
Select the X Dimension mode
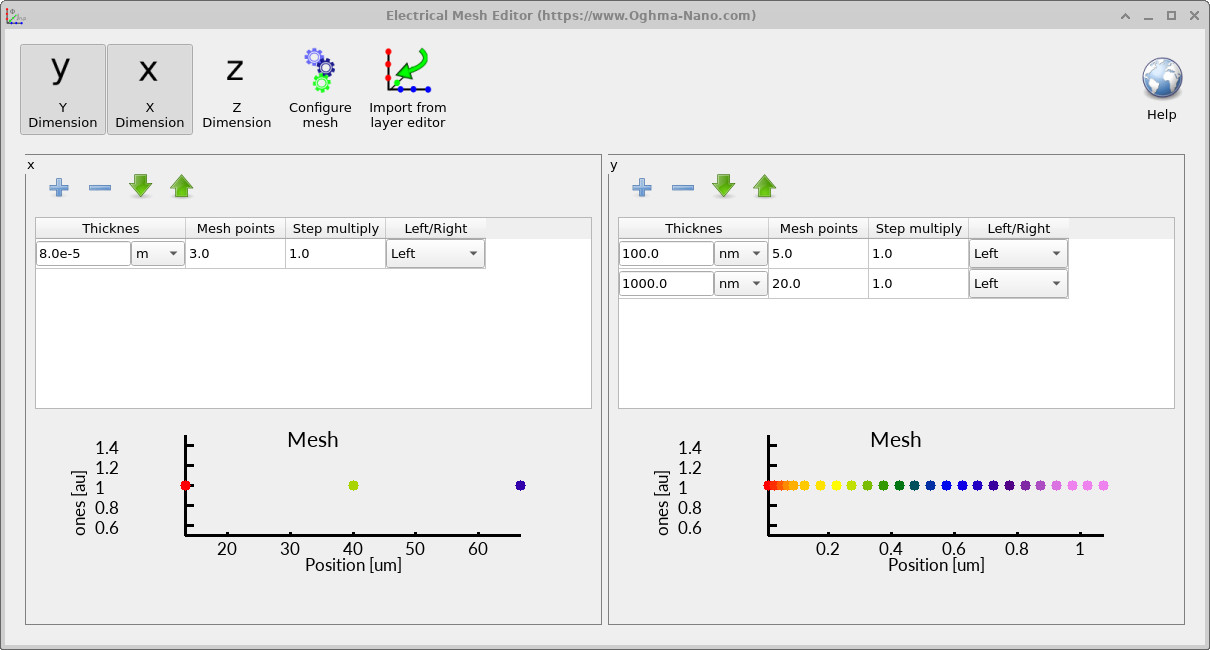click(149, 89)
